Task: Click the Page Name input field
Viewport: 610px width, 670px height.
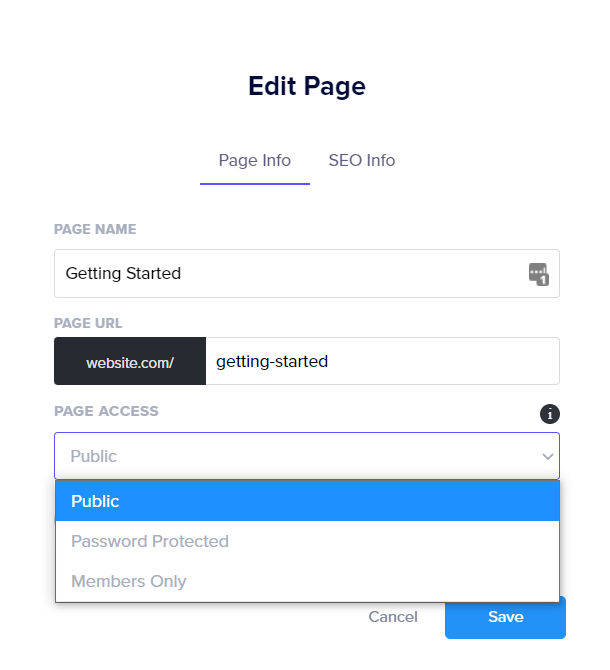Action: (x=290, y=273)
